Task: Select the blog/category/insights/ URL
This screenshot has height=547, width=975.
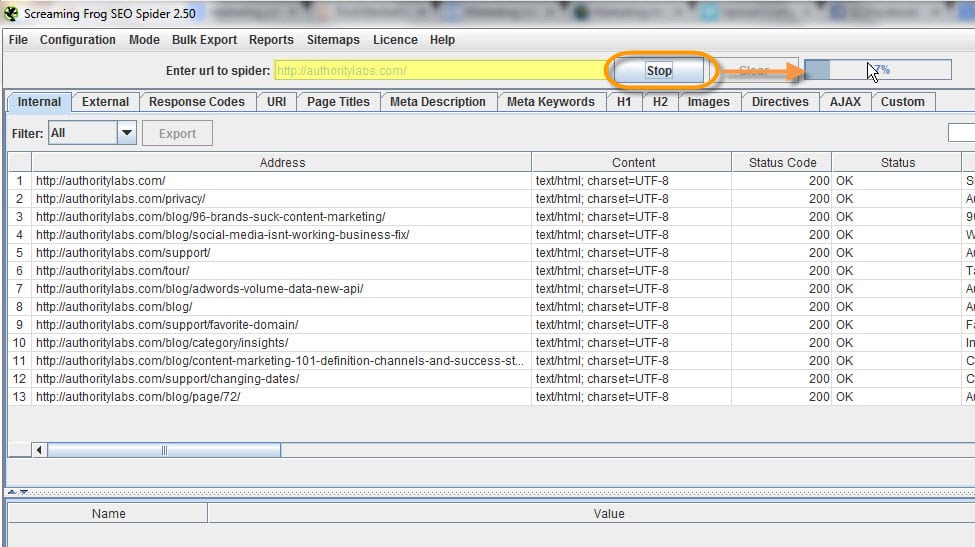Action: (x=162, y=343)
